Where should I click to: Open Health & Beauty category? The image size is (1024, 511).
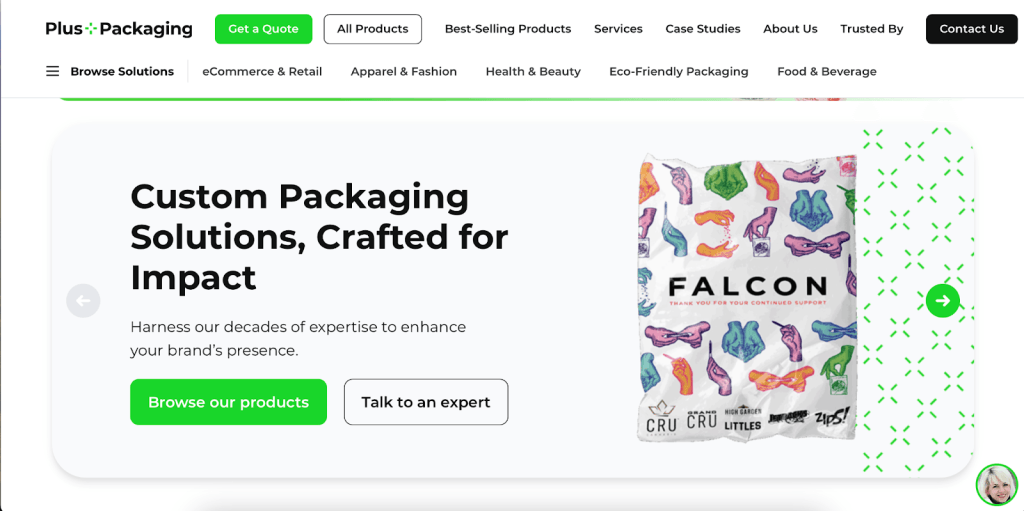(533, 72)
